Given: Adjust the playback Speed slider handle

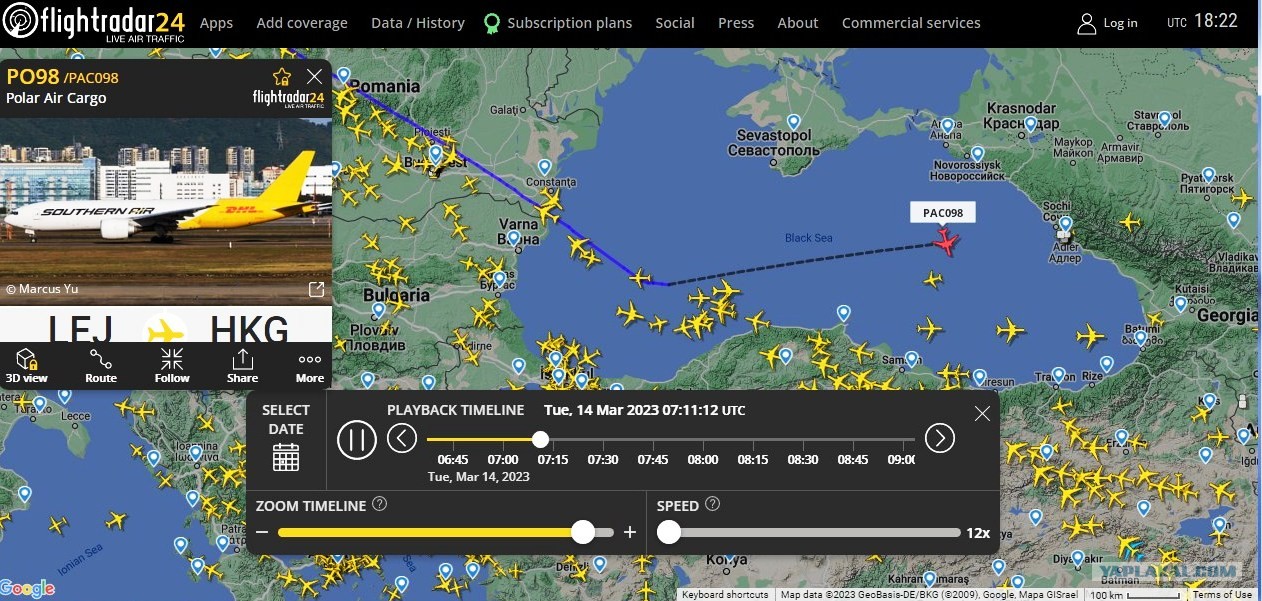Looking at the screenshot, I should [669, 533].
